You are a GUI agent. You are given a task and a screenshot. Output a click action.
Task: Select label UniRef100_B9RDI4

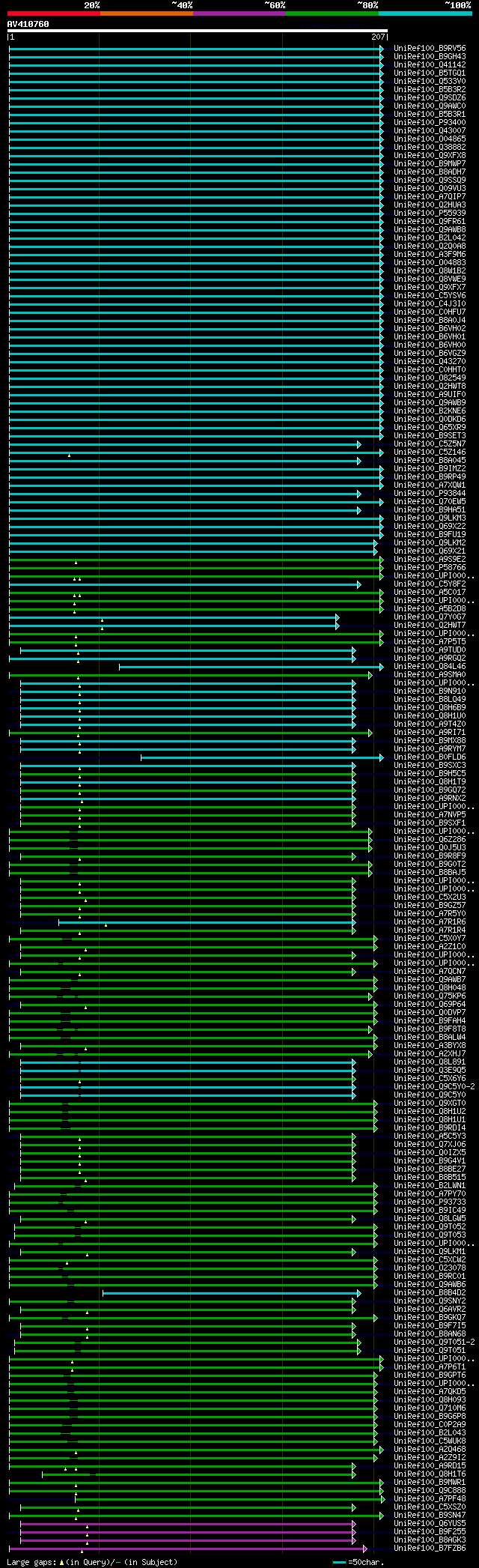[430, 1127]
